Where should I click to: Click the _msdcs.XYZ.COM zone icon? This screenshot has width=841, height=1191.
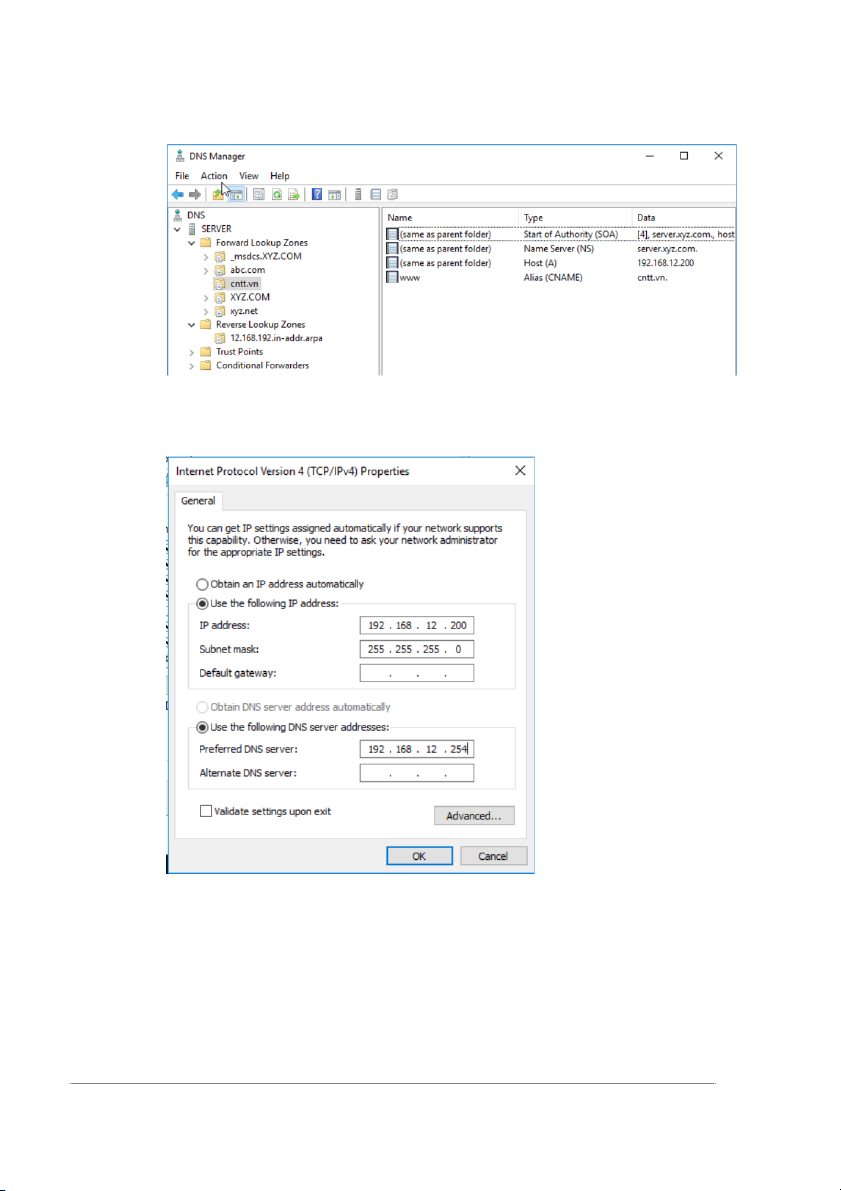pyautogui.click(x=220, y=256)
